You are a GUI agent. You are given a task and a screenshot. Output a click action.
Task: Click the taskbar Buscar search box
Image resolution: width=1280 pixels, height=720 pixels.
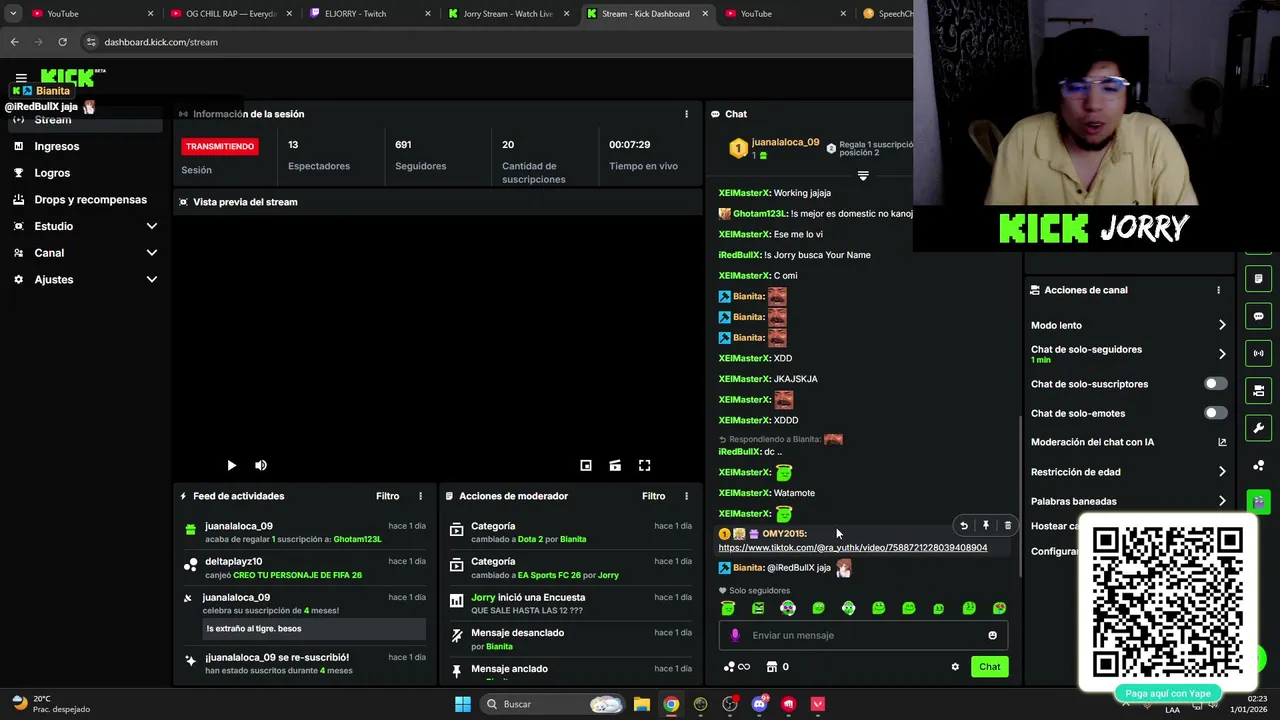[x=552, y=704]
